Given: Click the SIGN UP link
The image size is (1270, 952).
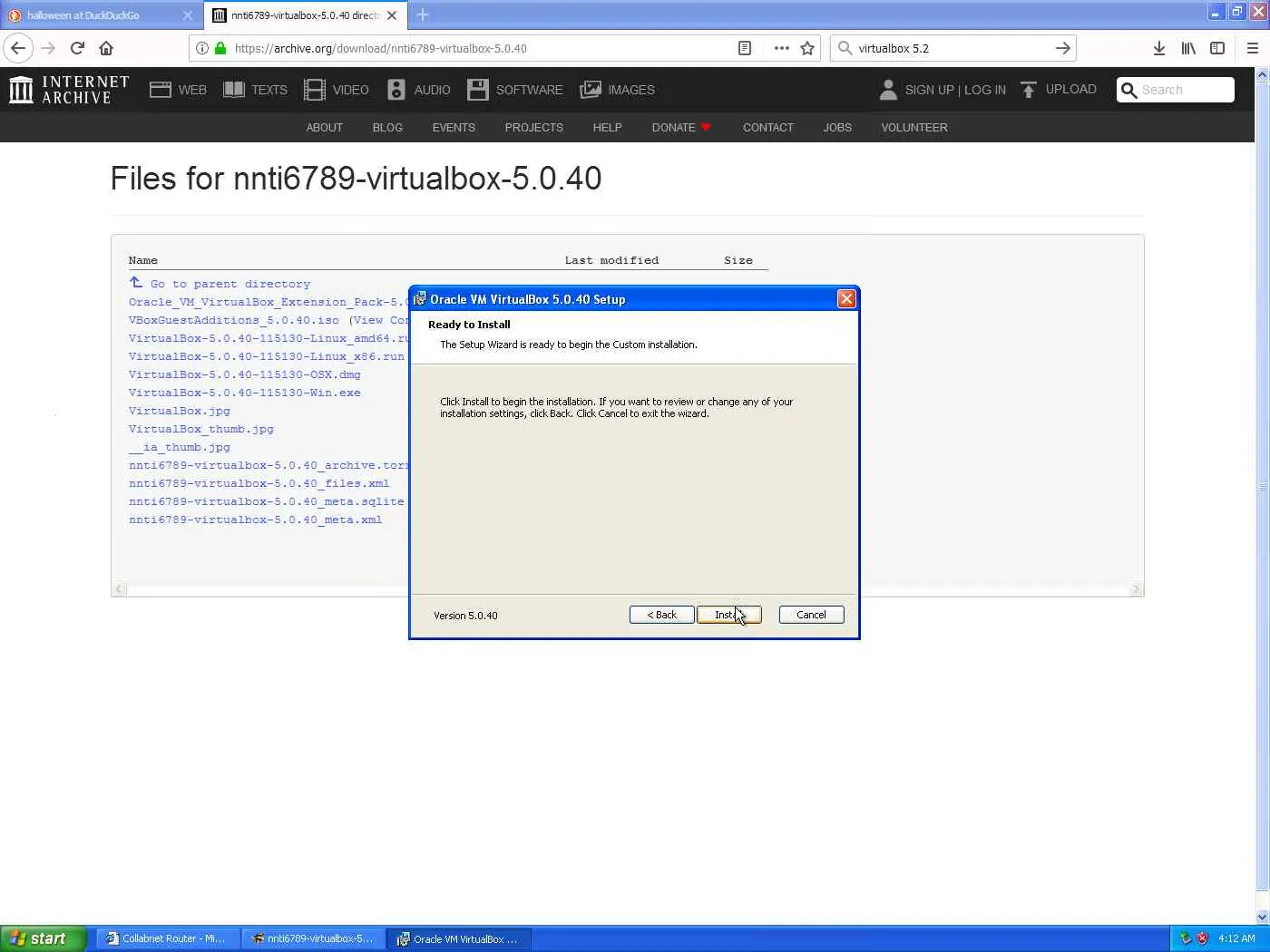Looking at the screenshot, I should (929, 90).
